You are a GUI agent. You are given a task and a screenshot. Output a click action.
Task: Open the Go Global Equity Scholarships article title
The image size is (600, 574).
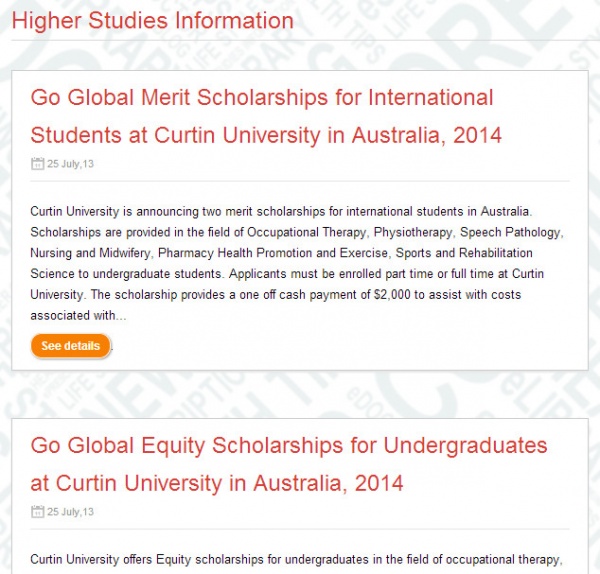tap(289, 445)
